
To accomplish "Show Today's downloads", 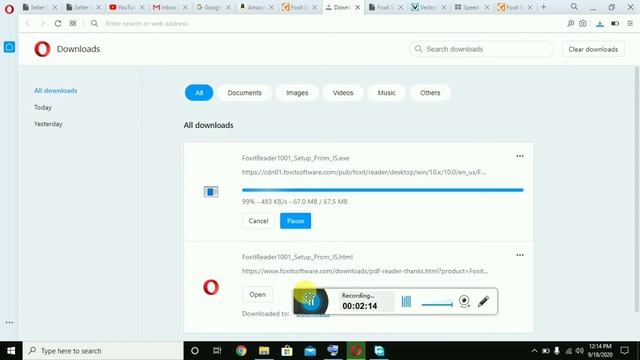I will click(x=43, y=107).
